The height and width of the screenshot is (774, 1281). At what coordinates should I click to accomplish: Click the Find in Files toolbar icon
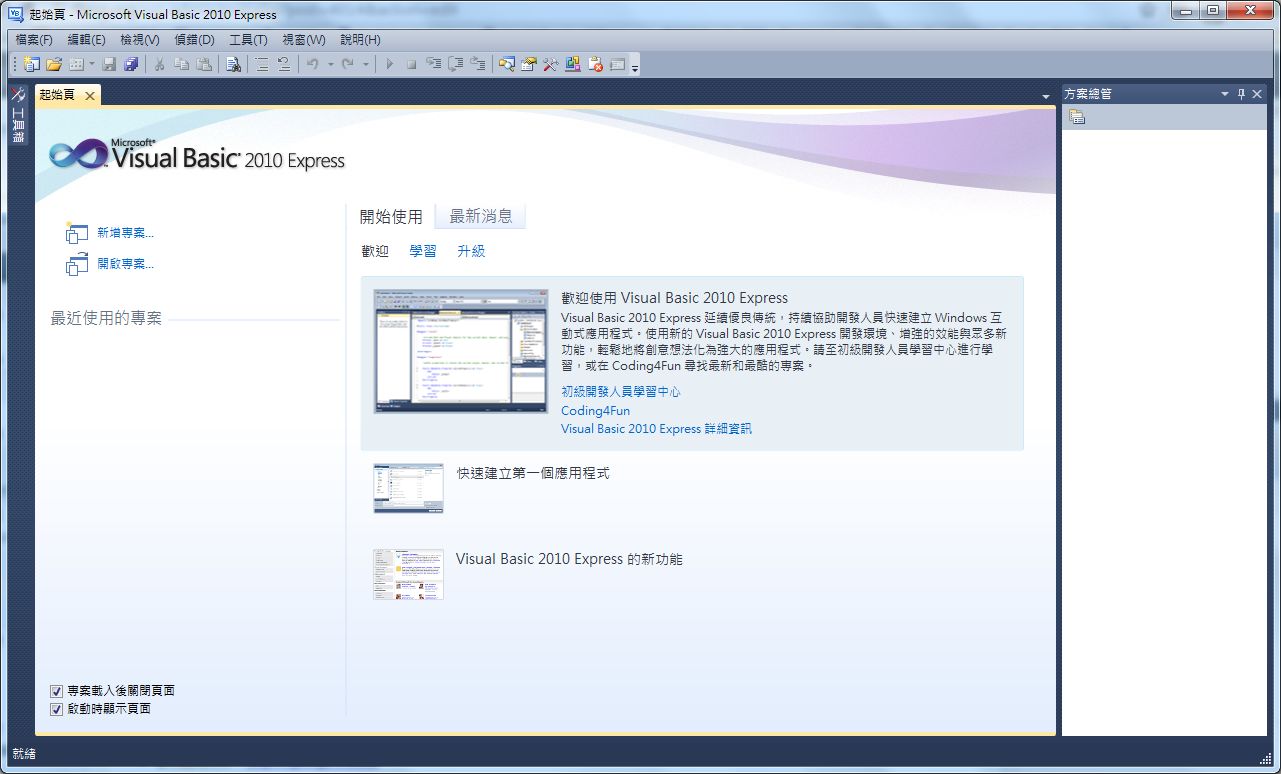[x=233, y=65]
